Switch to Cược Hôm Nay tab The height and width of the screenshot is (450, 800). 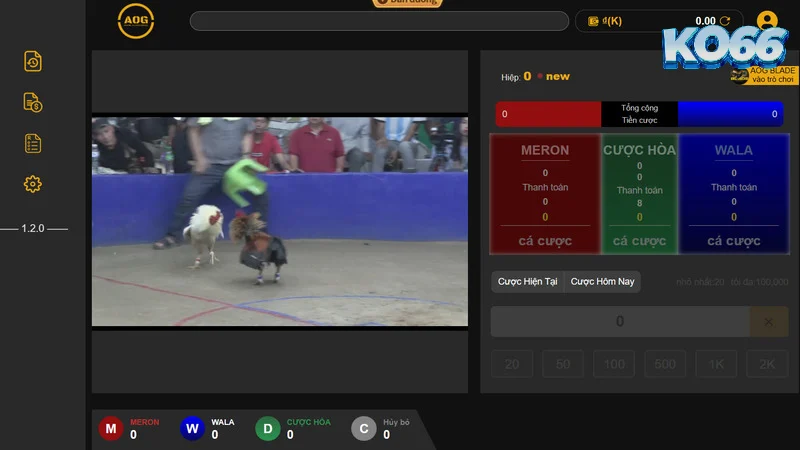602,282
